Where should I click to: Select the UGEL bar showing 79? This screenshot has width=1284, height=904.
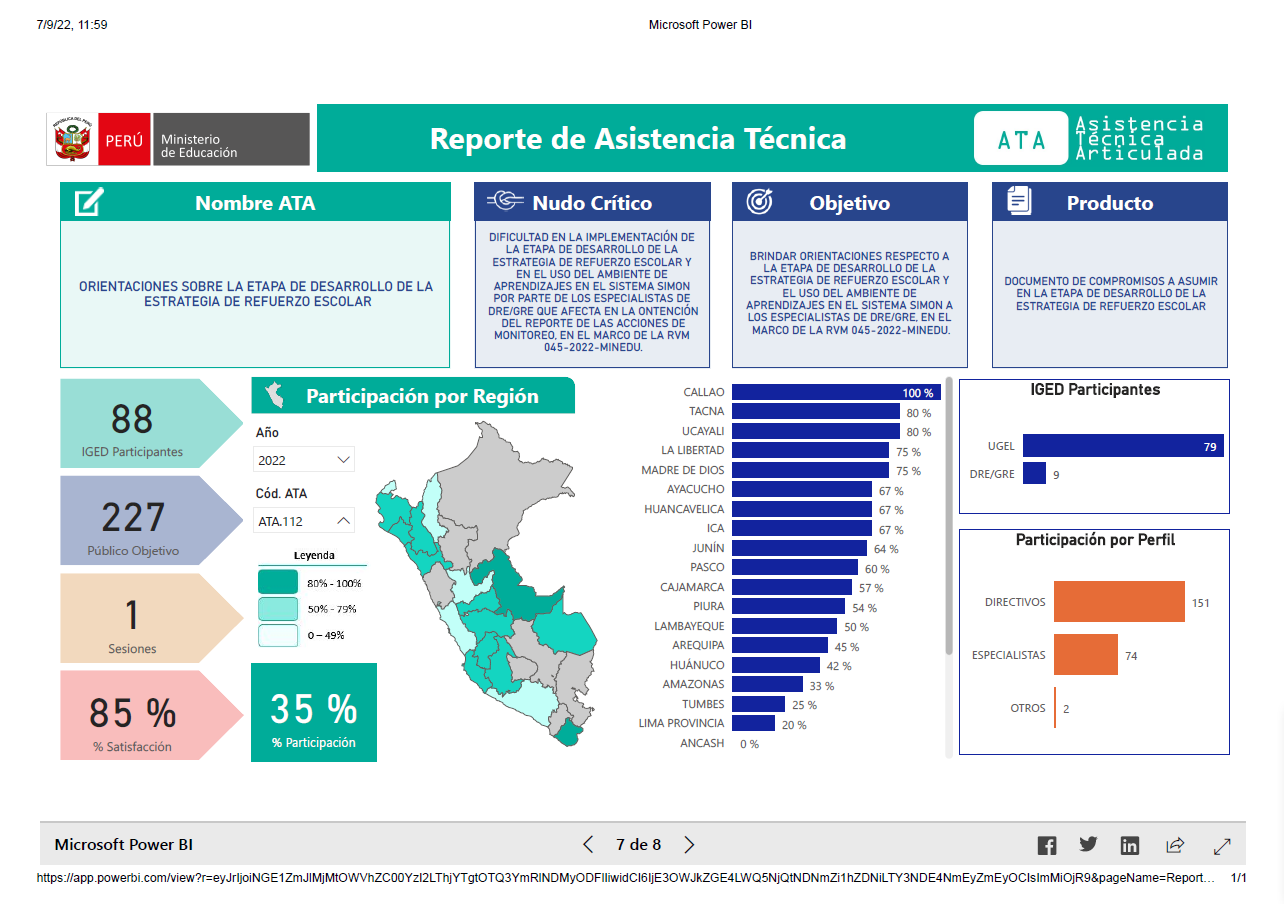1123,446
